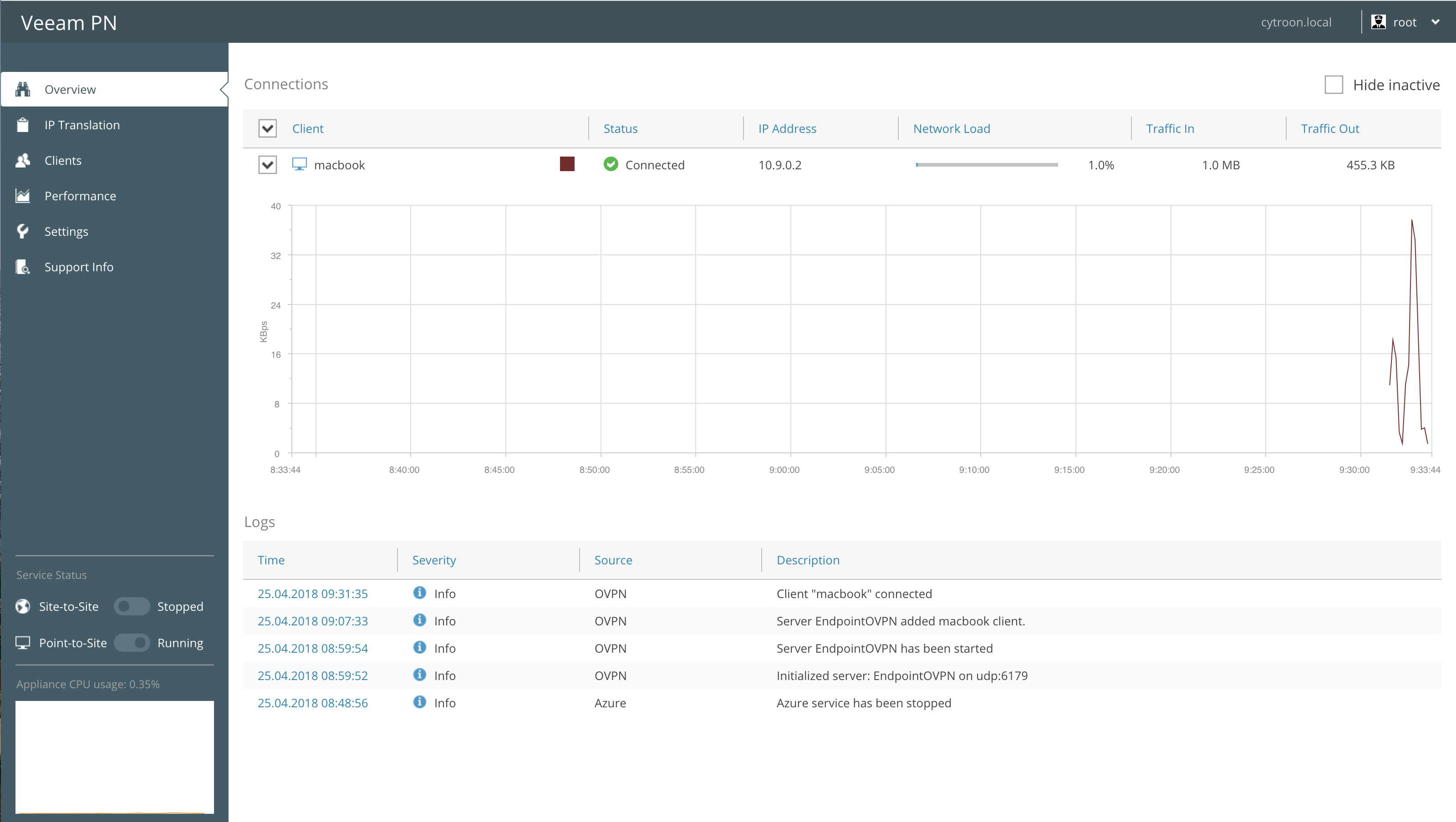Click info icon for 08:59:52 log entry
This screenshot has height=822, width=1456.
pyautogui.click(x=419, y=675)
